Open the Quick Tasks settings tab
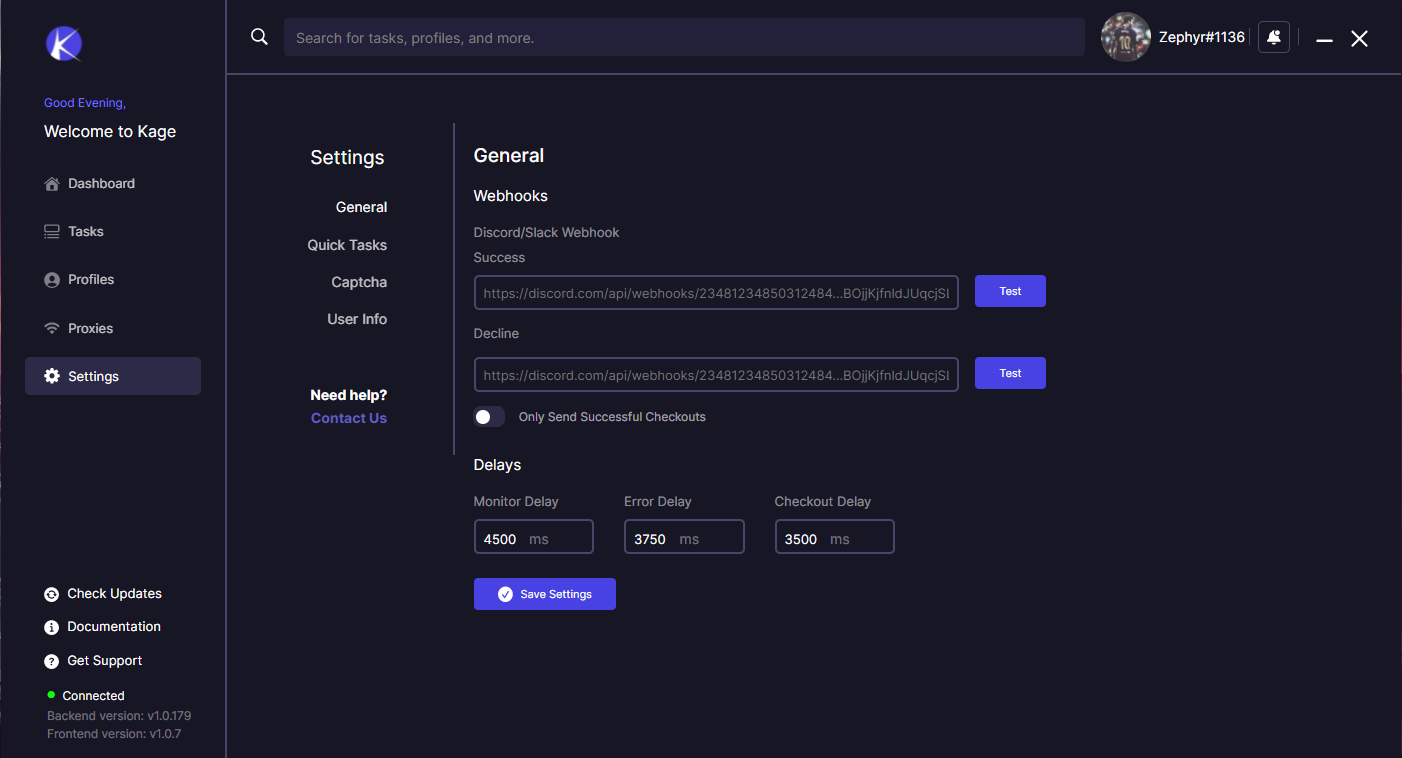 (x=347, y=245)
